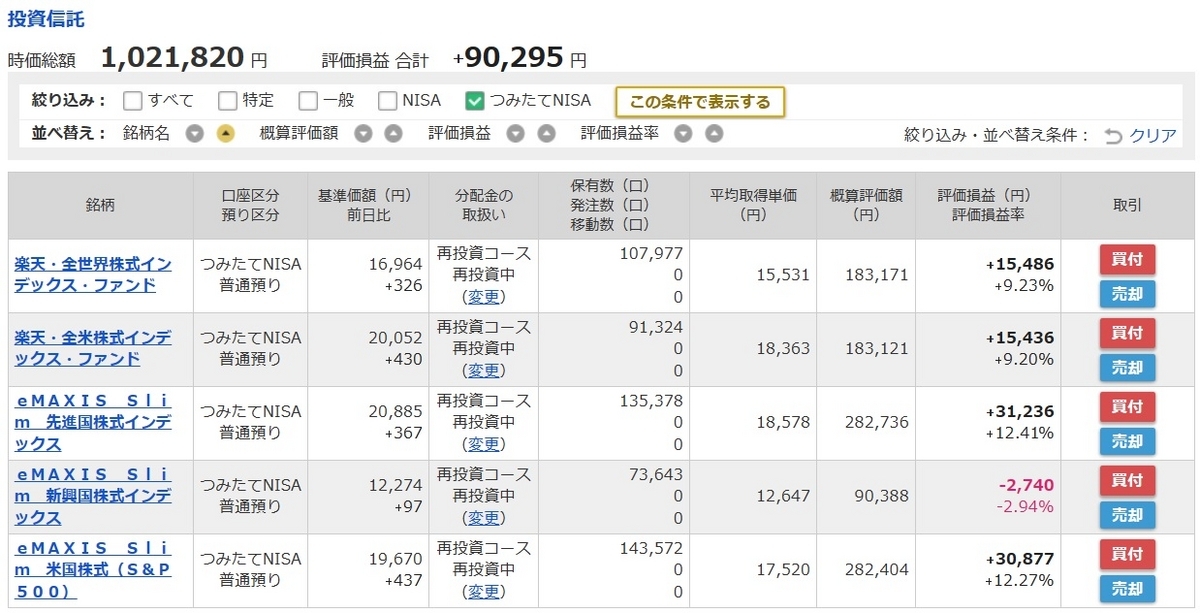
Task: Open eMAXIS Slim 先進国株式インデックス link
Action: point(92,422)
